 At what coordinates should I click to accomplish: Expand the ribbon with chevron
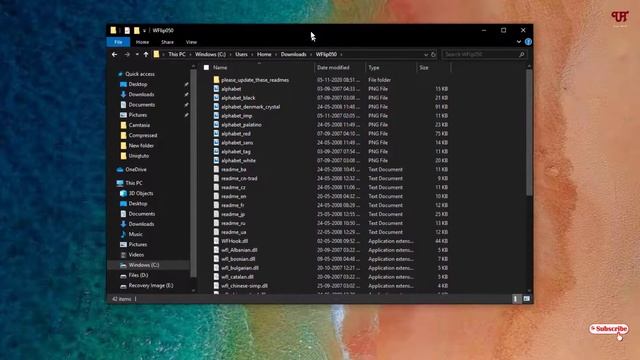click(x=519, y=42)
